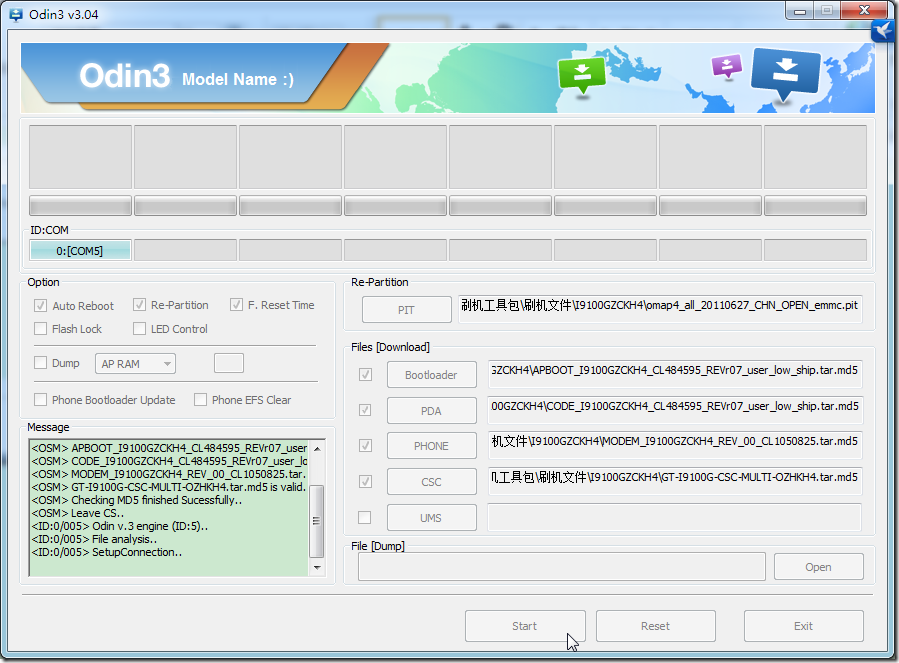Click 'Odin v.3 engine (ID:5)..' log line
Image resolution: width=899 pixels, height=663 pixels.
click(x=120, y=526)
